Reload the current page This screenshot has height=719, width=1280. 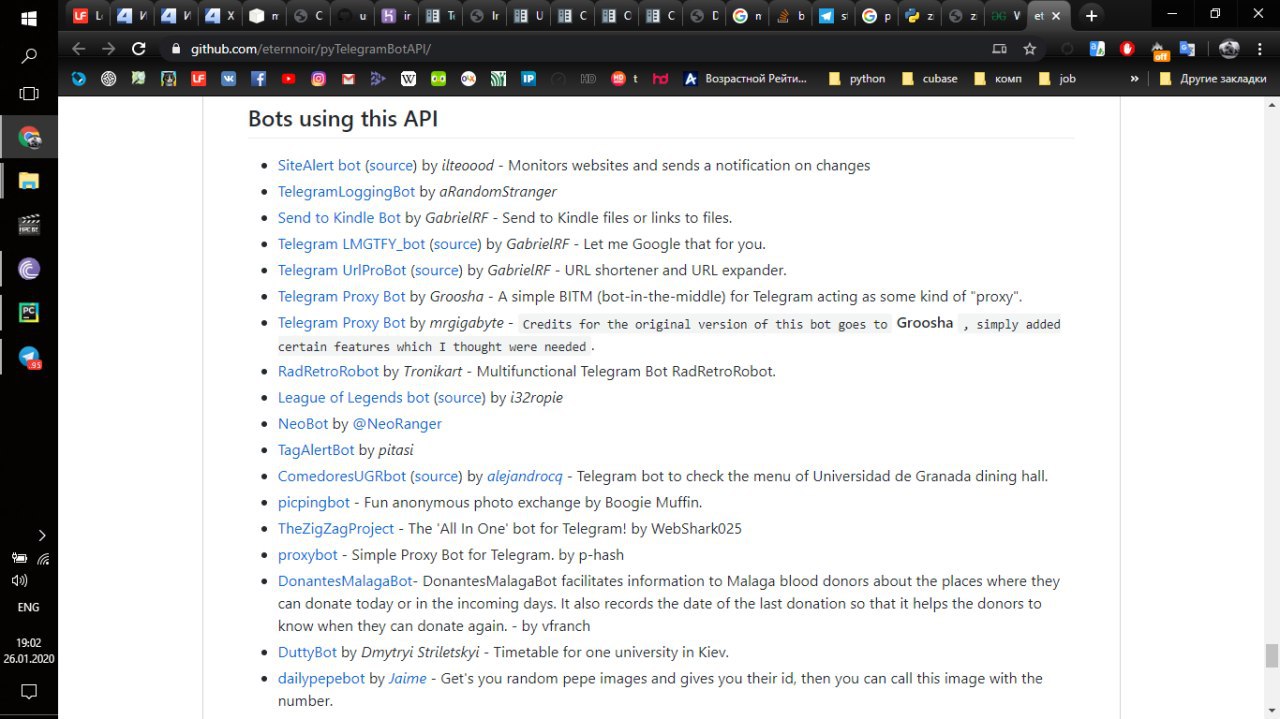point(139,48)
